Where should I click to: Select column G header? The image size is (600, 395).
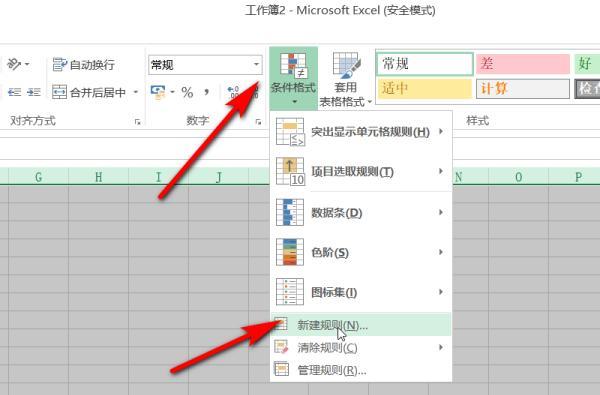click(x=39, y=177)
